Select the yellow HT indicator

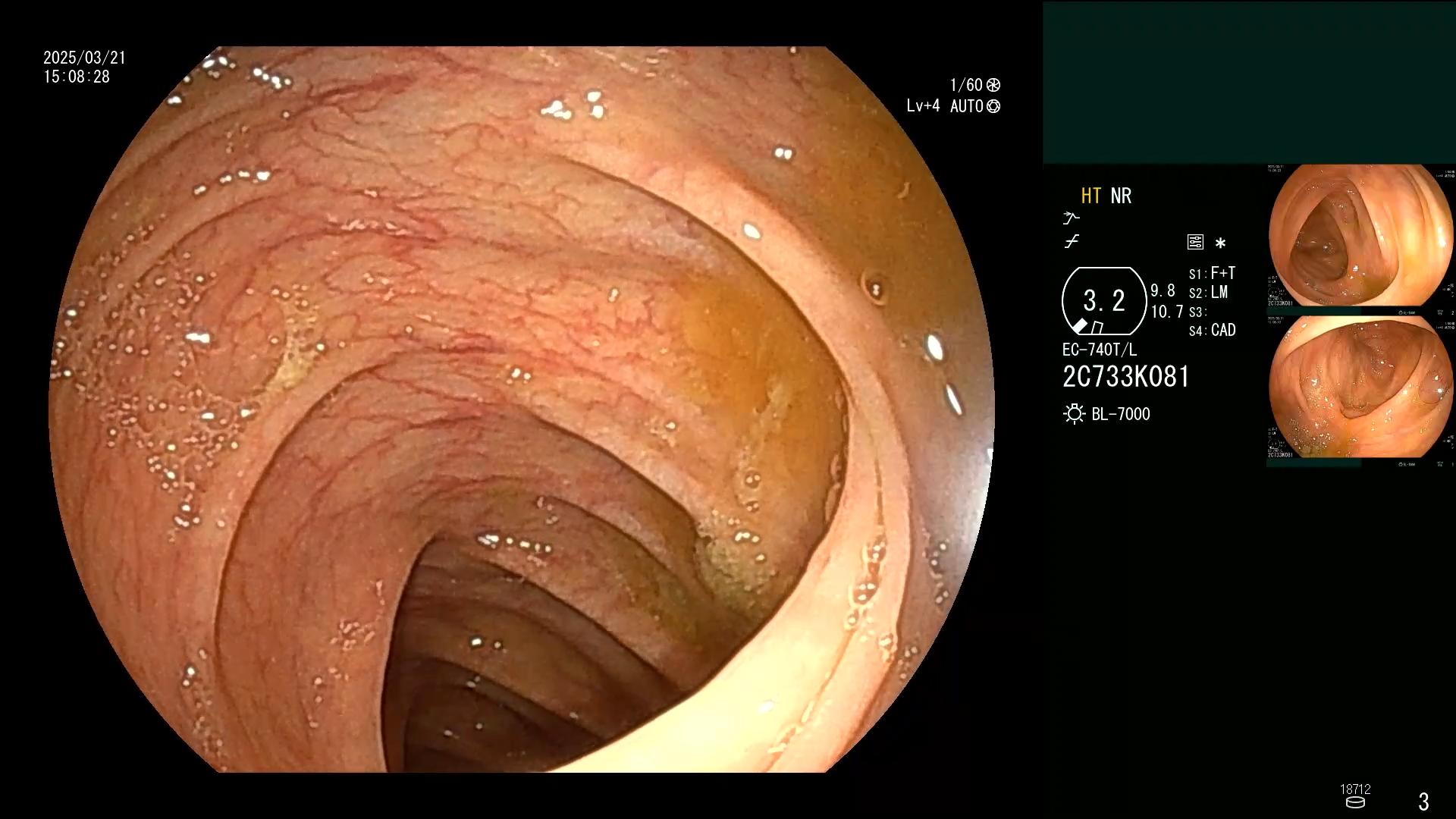1090,196
